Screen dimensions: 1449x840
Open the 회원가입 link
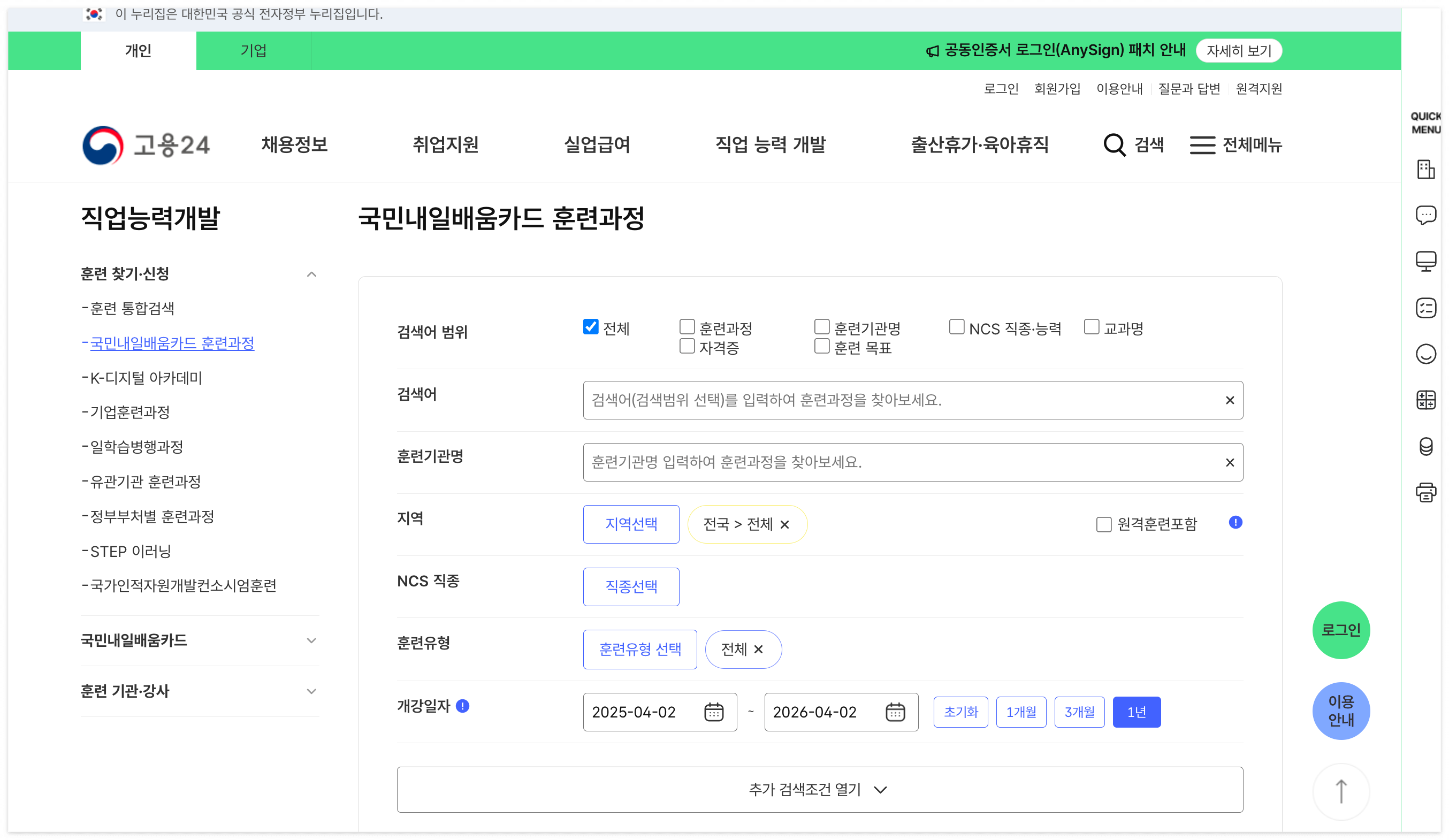pos(1057,88)
